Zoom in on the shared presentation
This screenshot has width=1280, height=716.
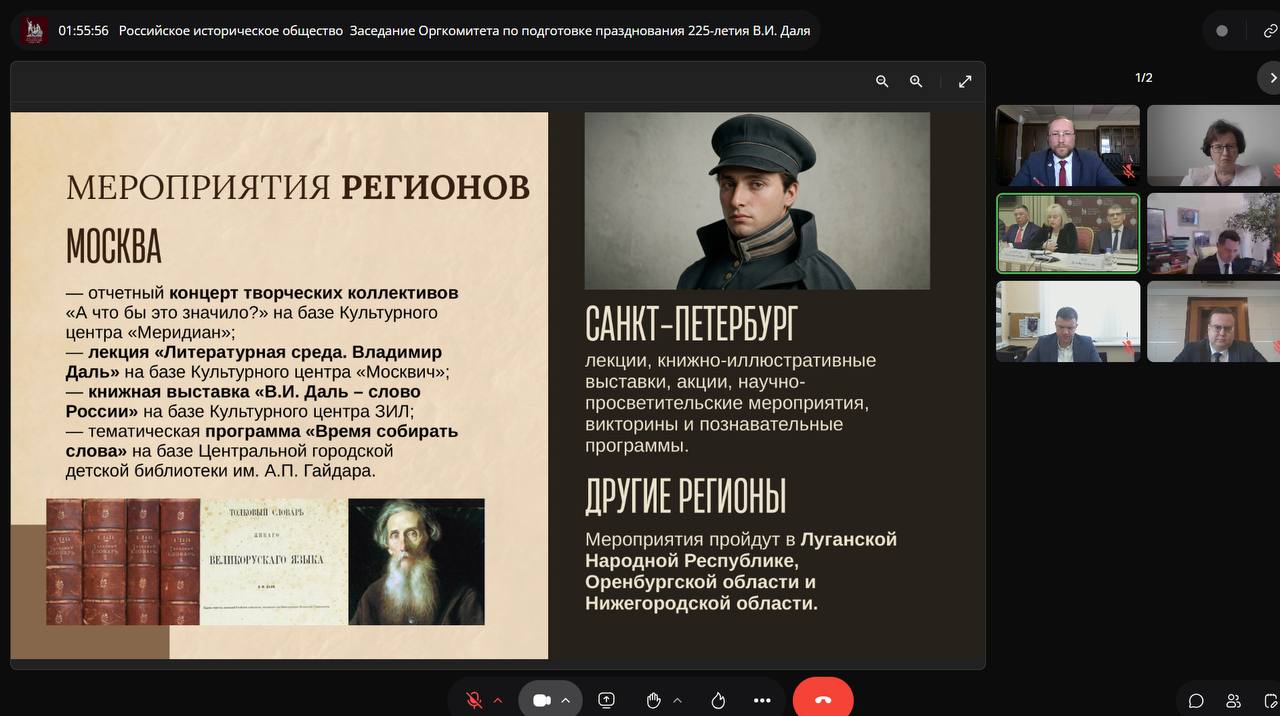point(916,82)
